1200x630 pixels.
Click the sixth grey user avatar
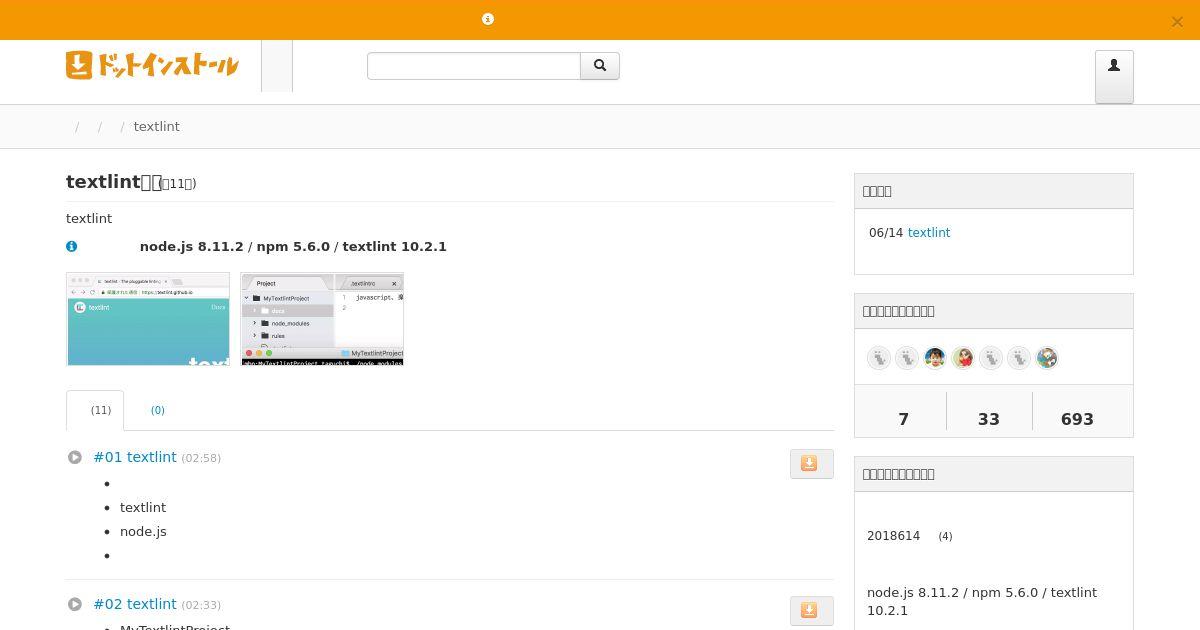pos(1019,358)
